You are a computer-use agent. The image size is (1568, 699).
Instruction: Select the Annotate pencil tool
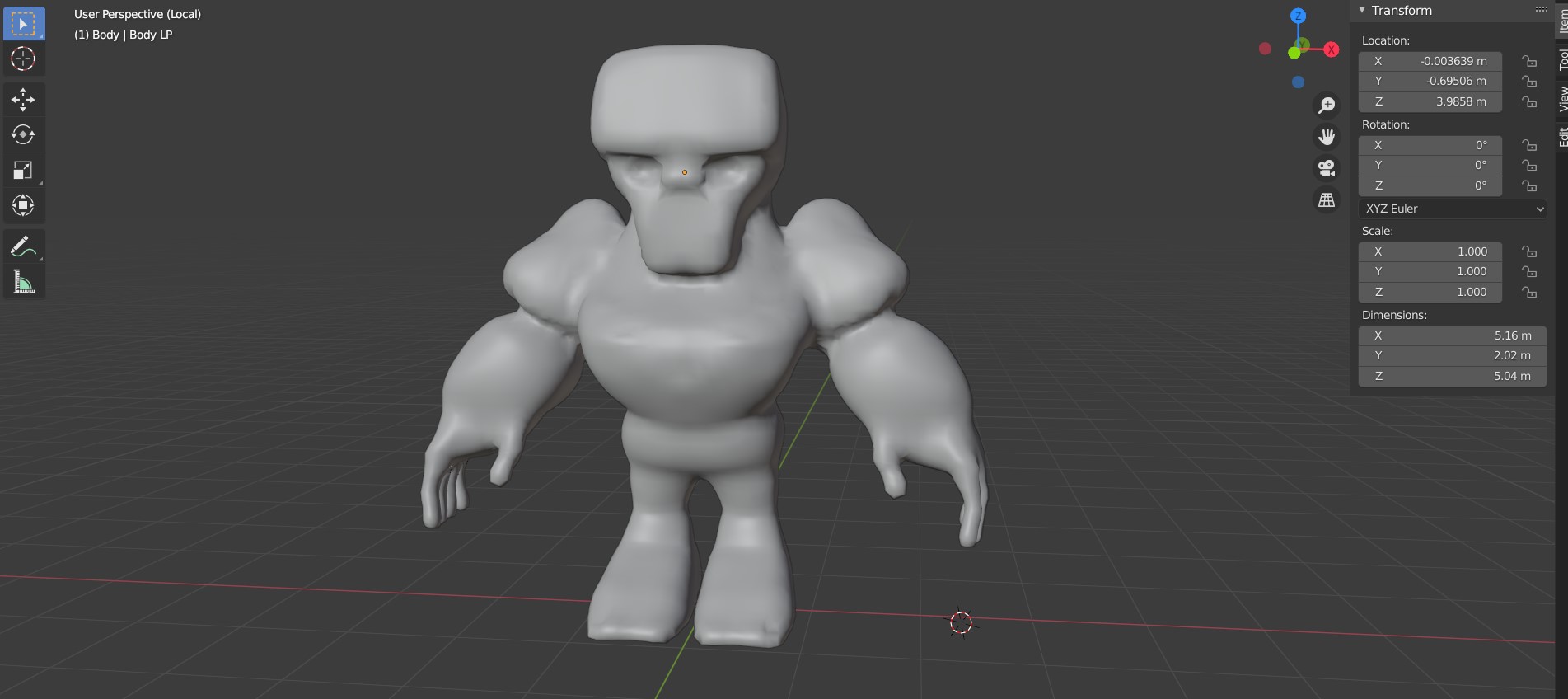pos(23,246)
